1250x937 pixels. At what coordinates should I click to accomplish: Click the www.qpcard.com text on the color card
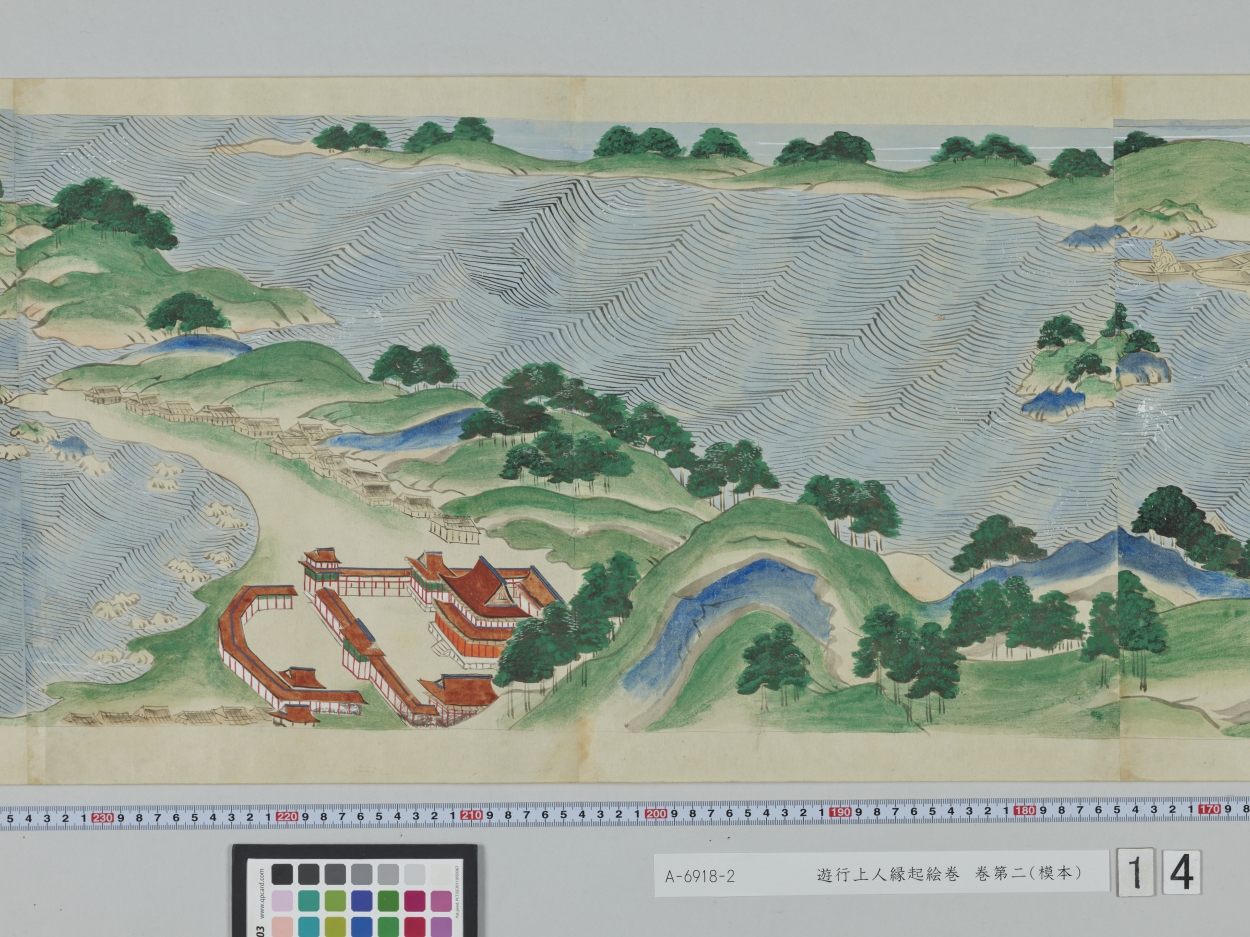point(262,893)
